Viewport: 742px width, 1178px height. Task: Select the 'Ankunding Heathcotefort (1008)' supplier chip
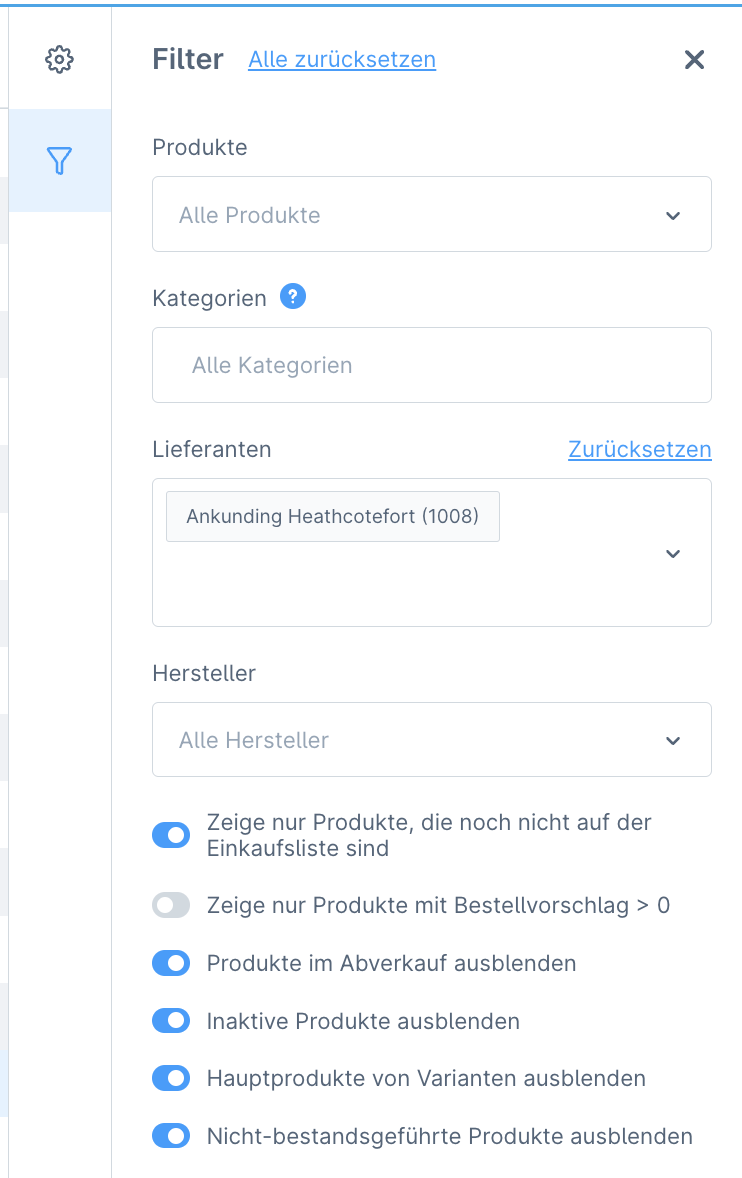332,516
